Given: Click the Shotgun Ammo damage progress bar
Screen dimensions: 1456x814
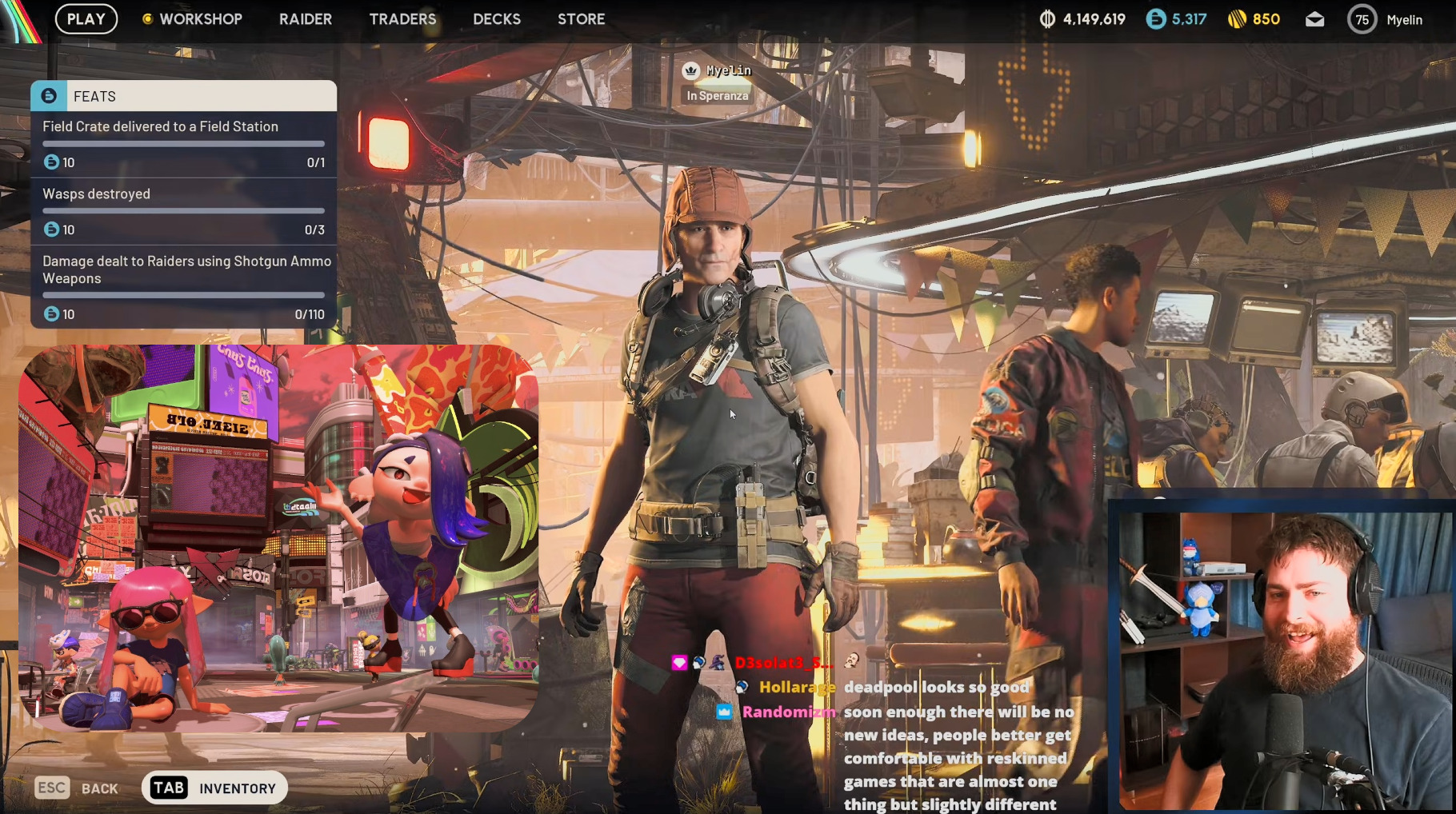Looking at the screenshot, I should click(184, 295).
